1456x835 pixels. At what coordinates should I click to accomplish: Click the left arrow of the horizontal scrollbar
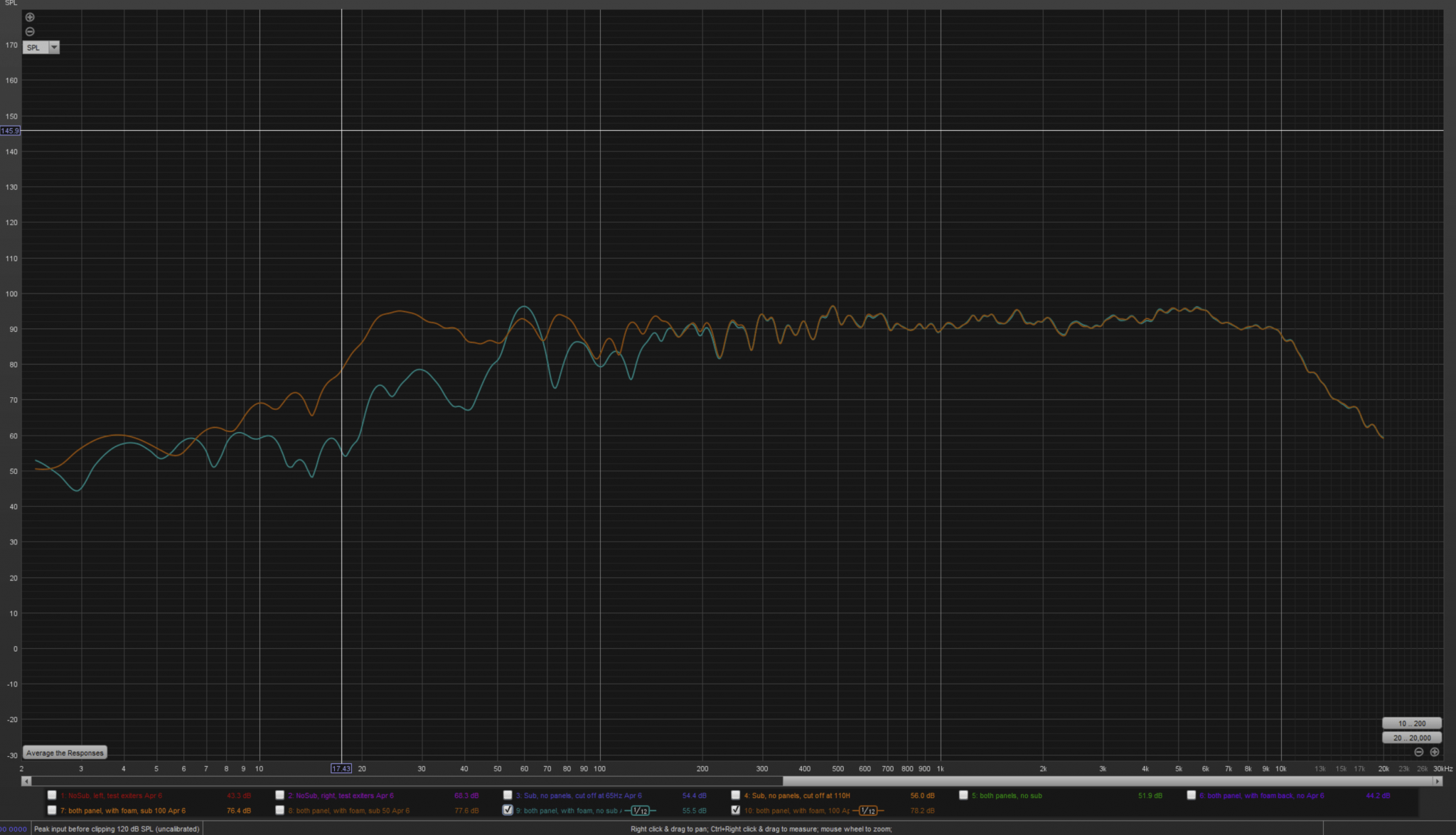point(27,781)
